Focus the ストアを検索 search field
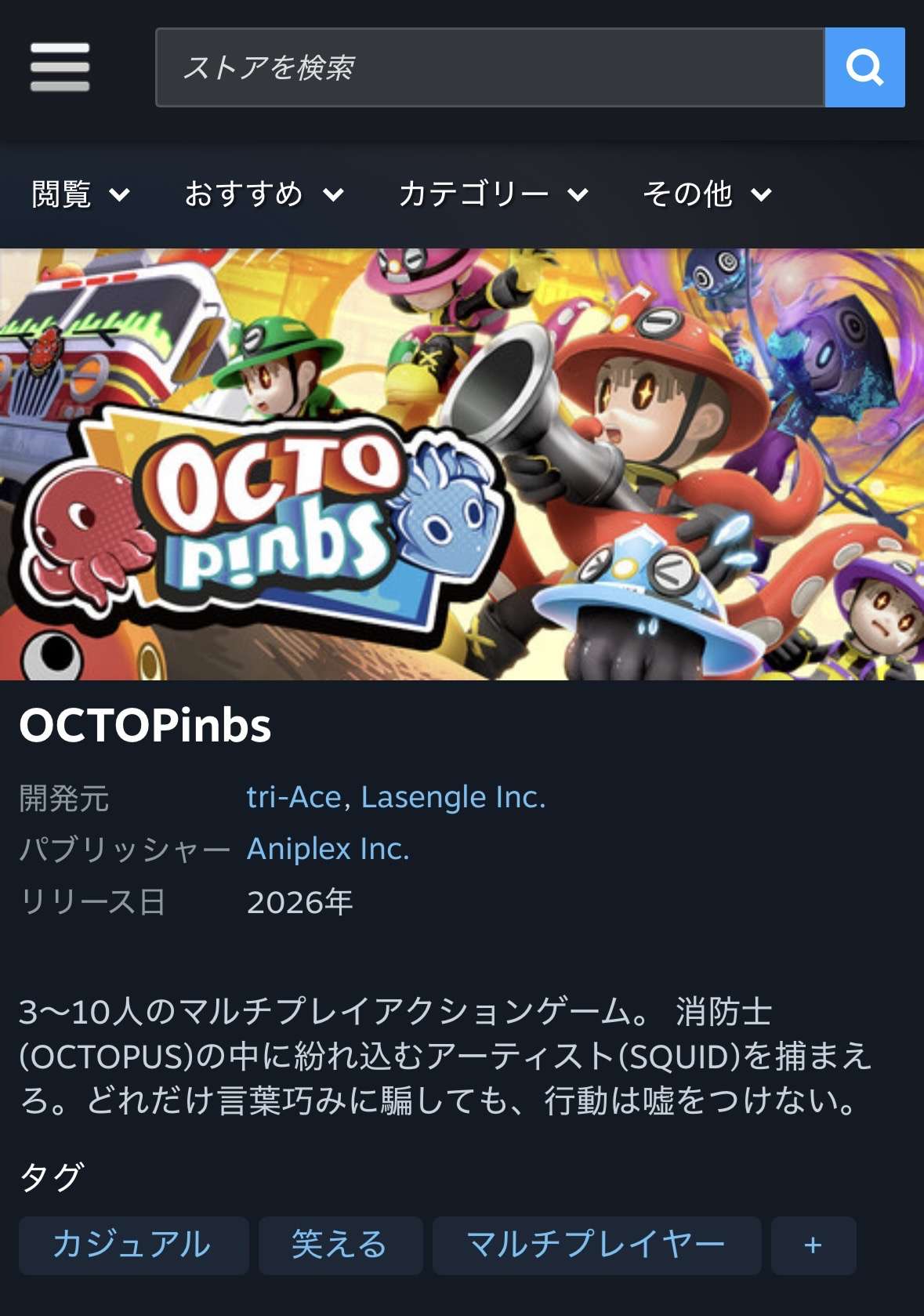 point(491,67)
